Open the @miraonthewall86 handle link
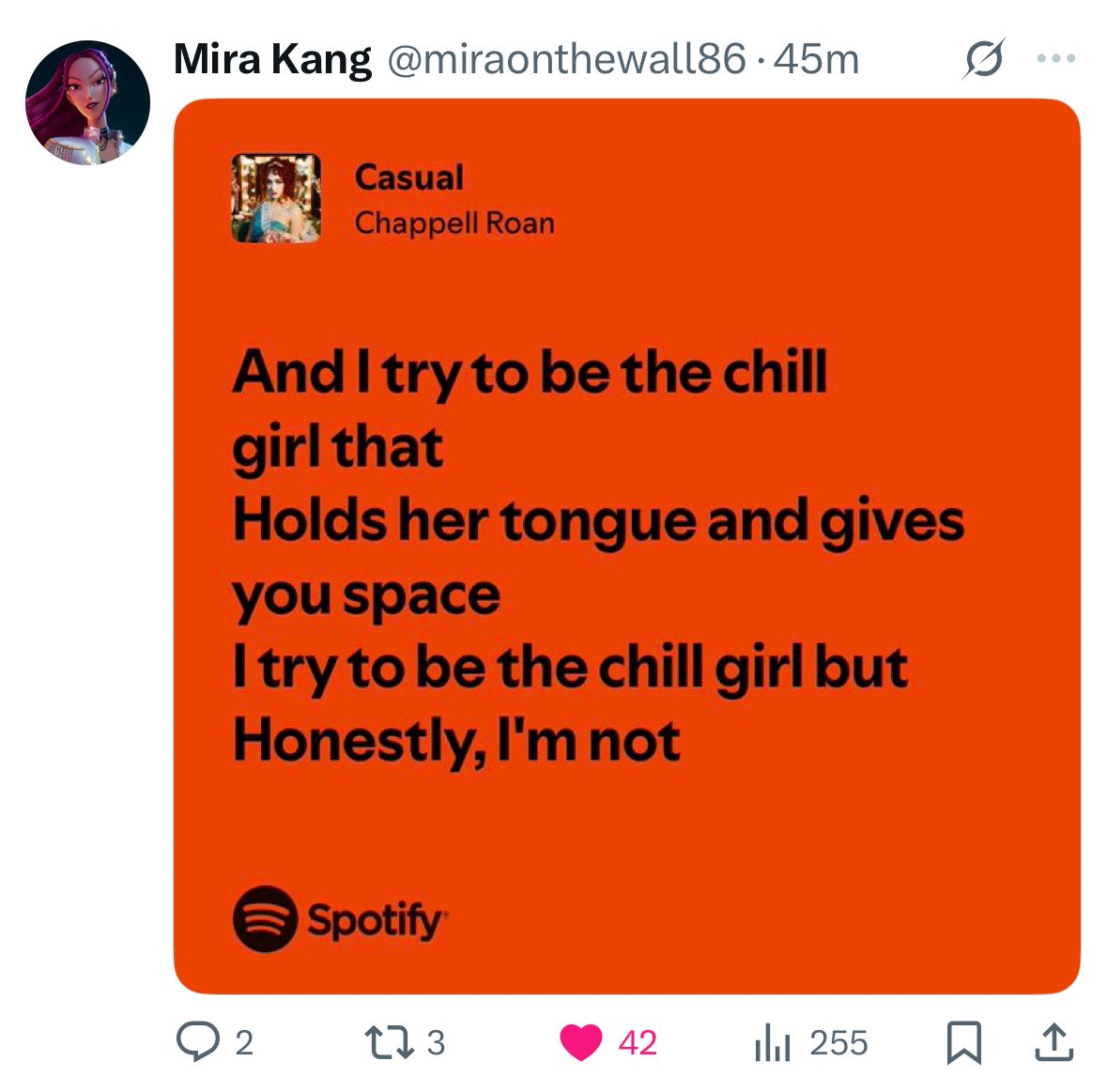 click(566, 58)
